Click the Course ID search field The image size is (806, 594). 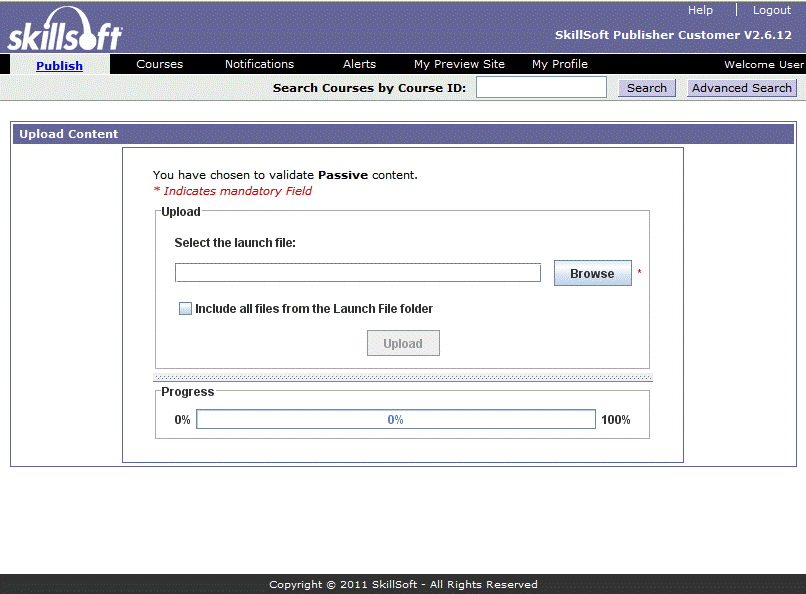coord(540,87)
